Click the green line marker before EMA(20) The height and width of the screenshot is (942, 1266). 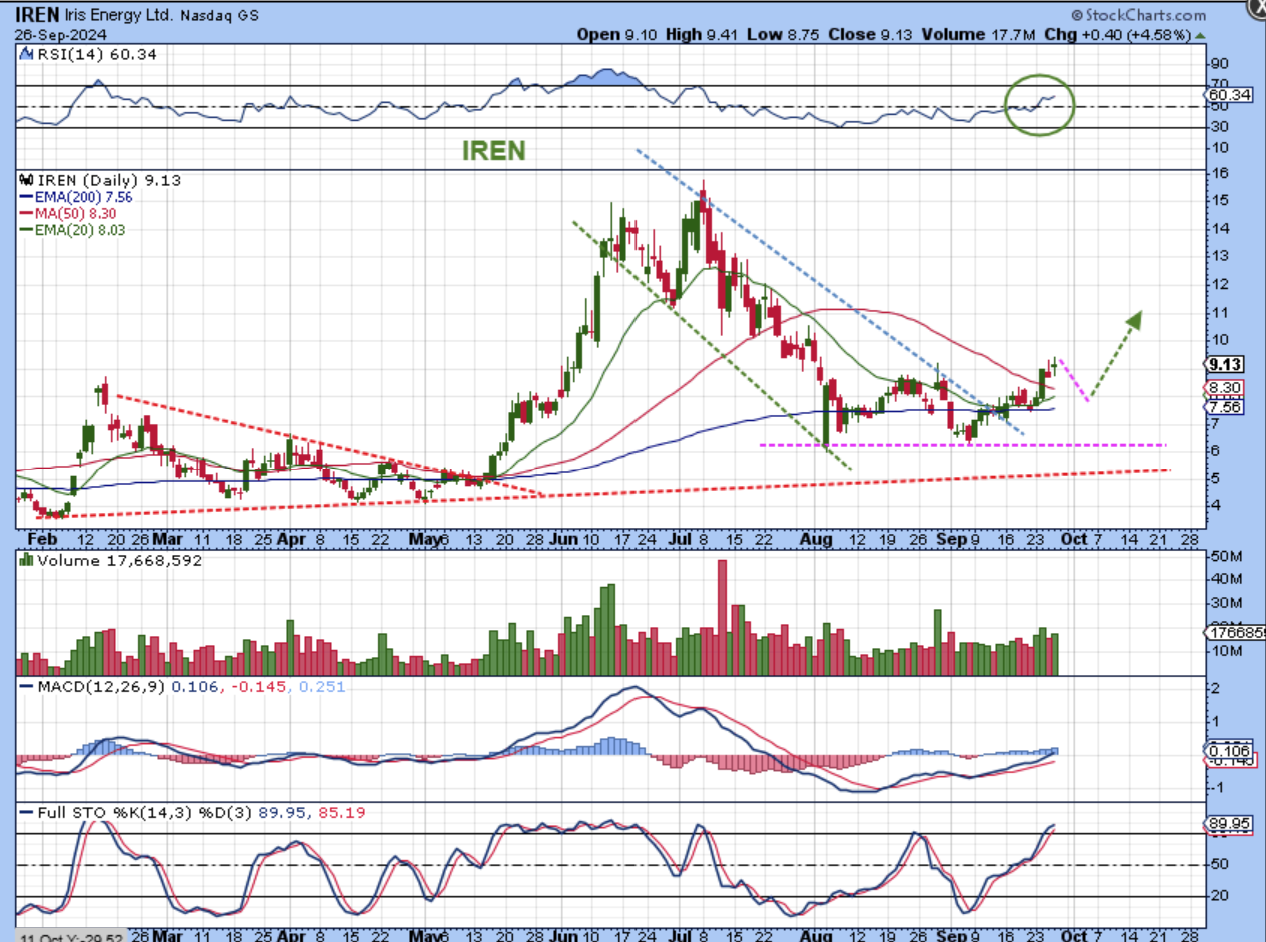(x=25, y=230)
